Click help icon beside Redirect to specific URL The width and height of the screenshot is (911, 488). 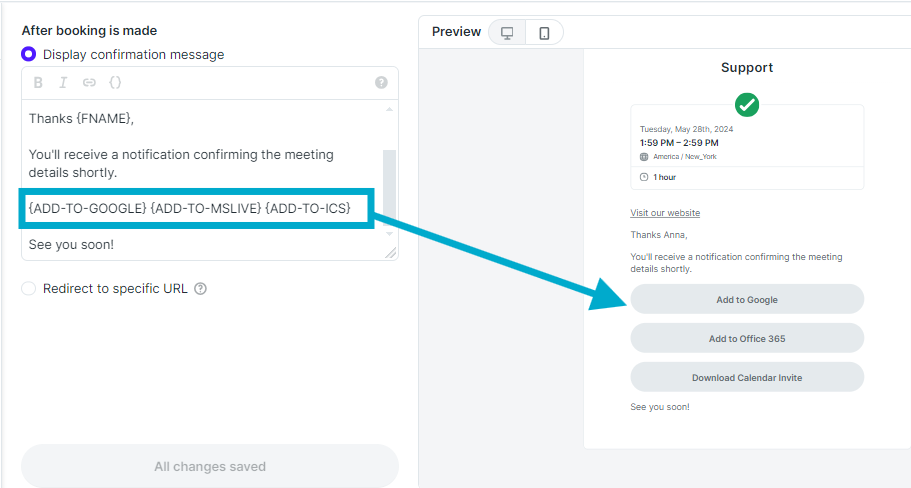point(200,289)
